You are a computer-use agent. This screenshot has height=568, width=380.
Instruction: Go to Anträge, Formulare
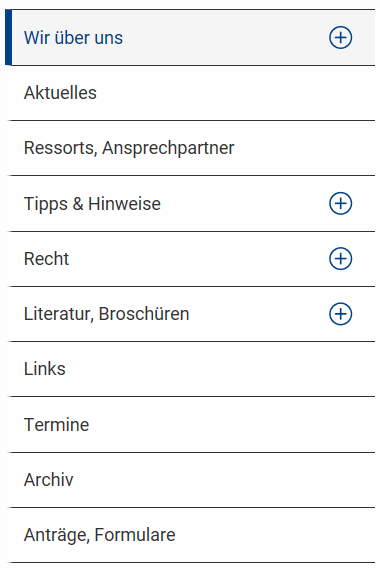tap(100, 535)
